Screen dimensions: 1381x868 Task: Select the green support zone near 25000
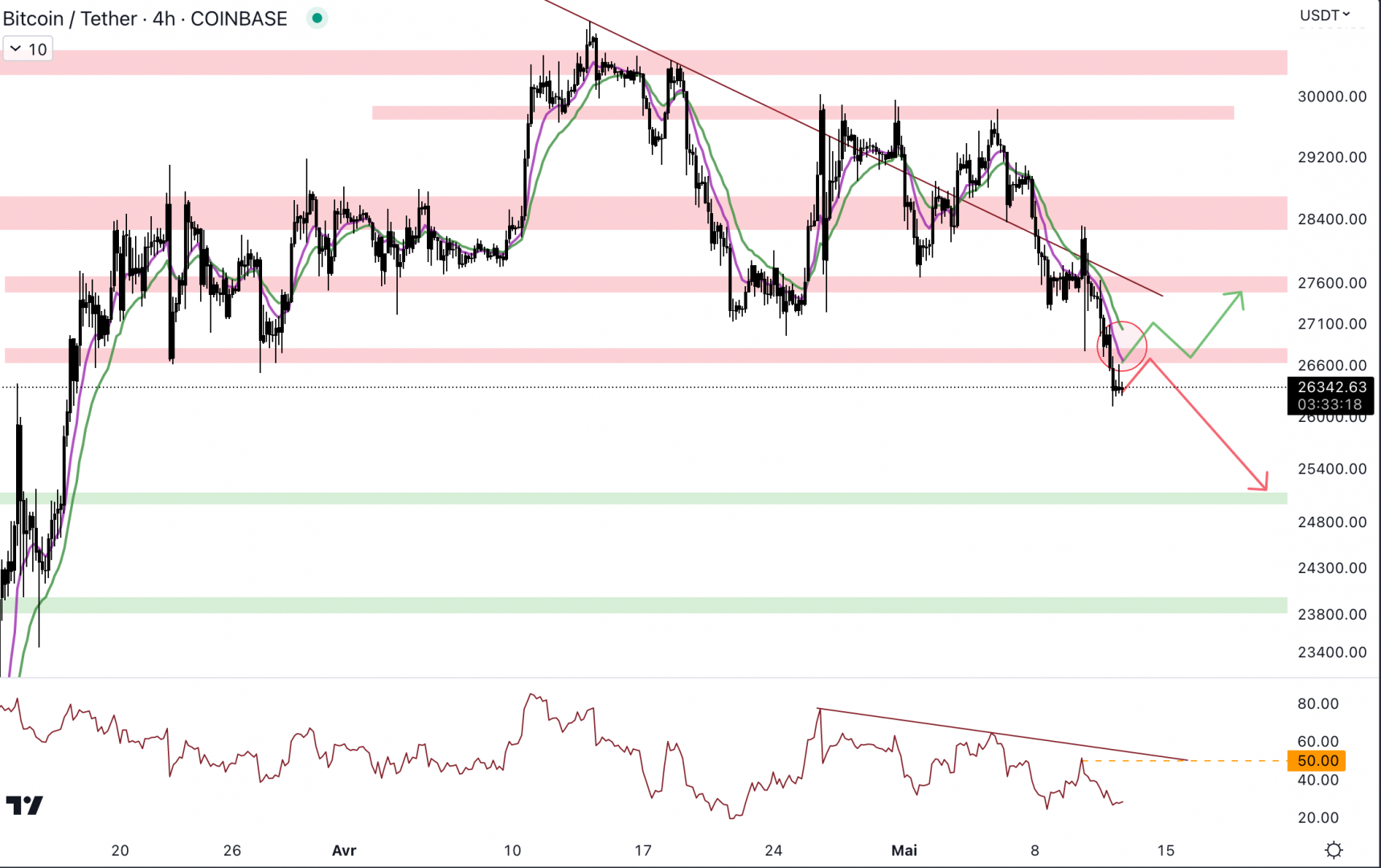[x=643, y=498]
